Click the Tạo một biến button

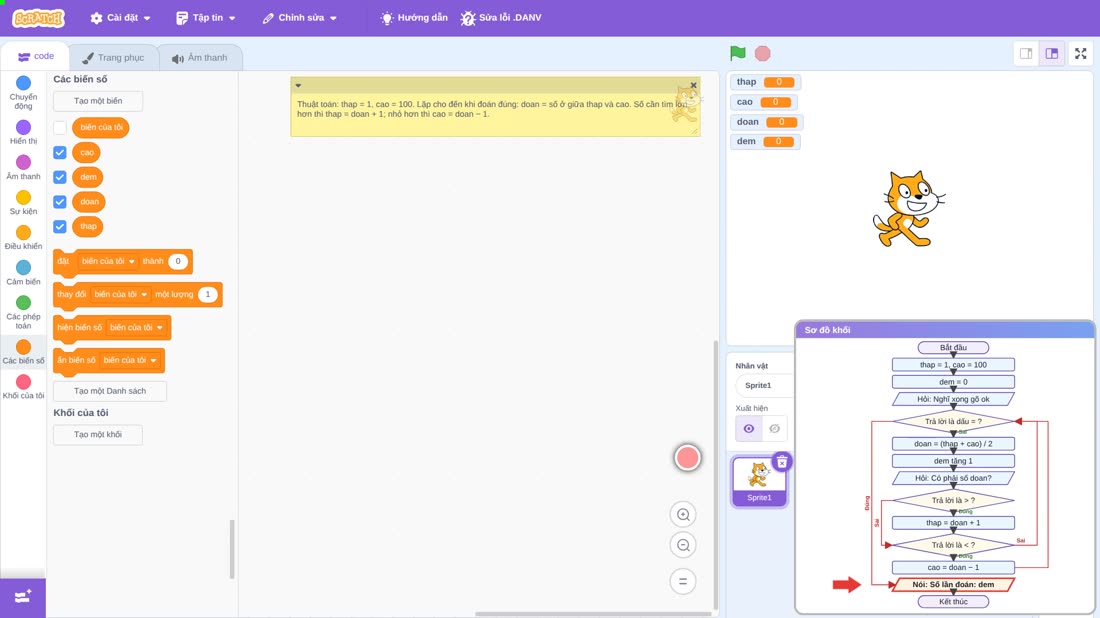click(98, 101)
